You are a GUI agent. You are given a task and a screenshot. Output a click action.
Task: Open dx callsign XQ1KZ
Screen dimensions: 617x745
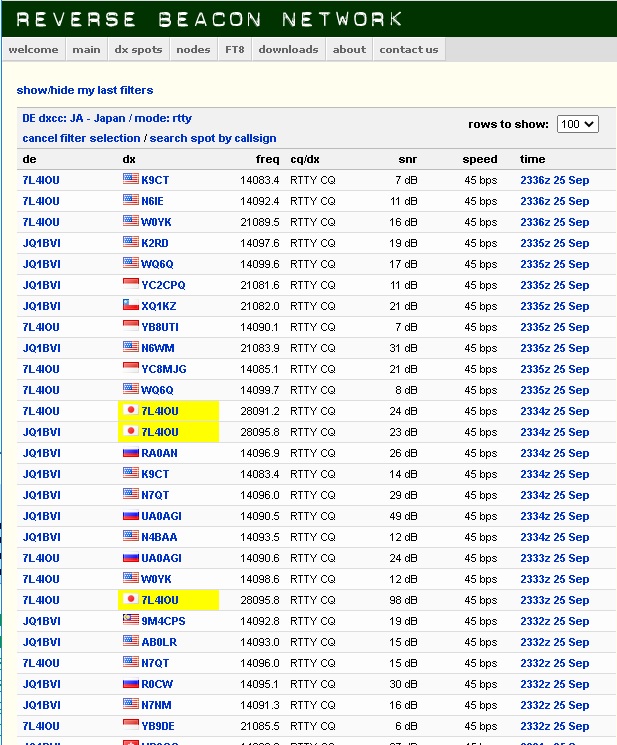coord(158,306)
